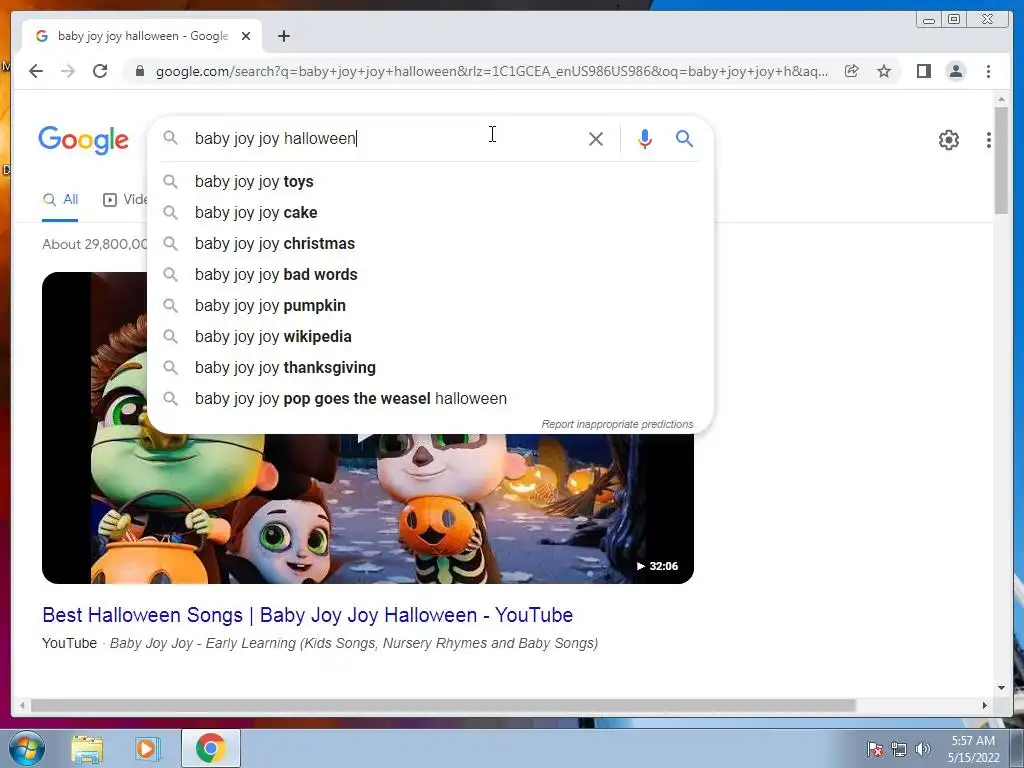Click the vertical scrollbar up arrow

1001,99
